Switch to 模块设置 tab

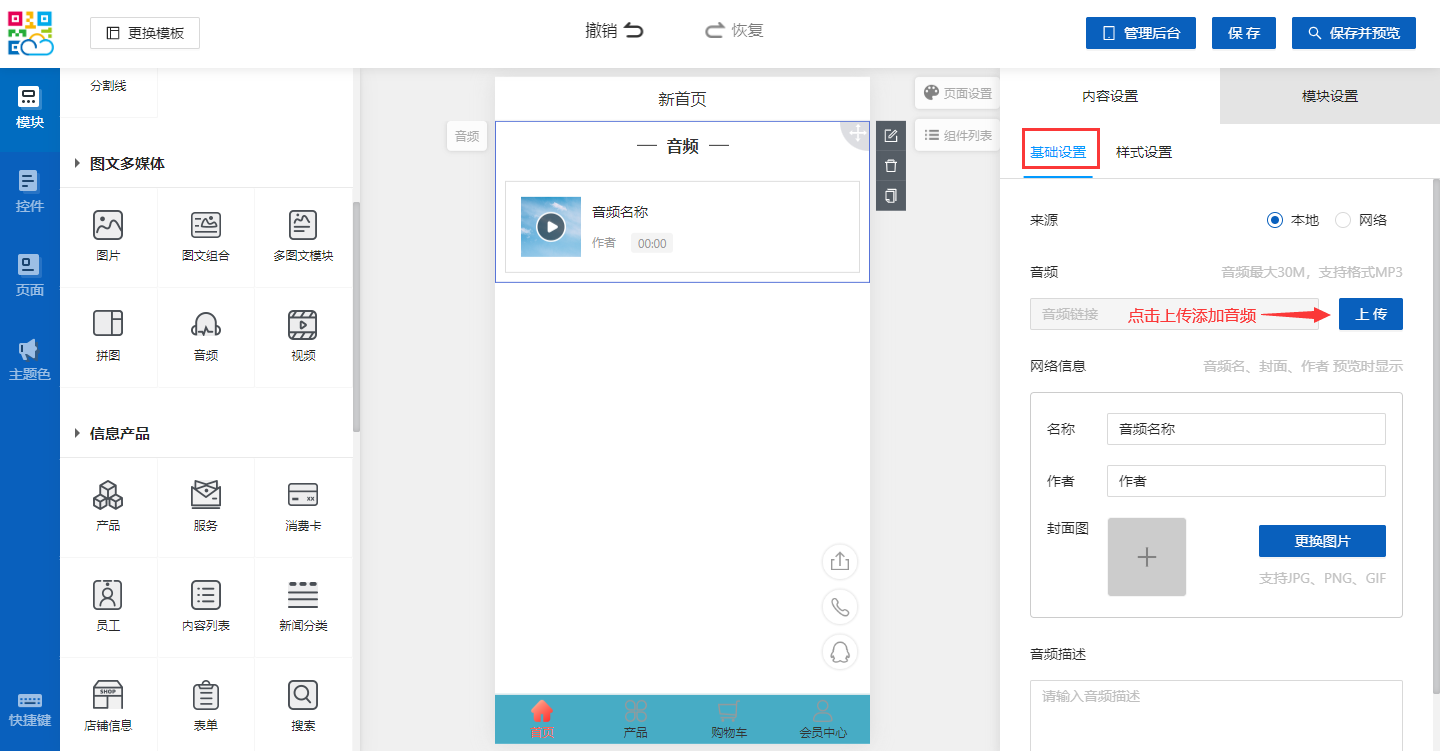tap(1329, 96)
